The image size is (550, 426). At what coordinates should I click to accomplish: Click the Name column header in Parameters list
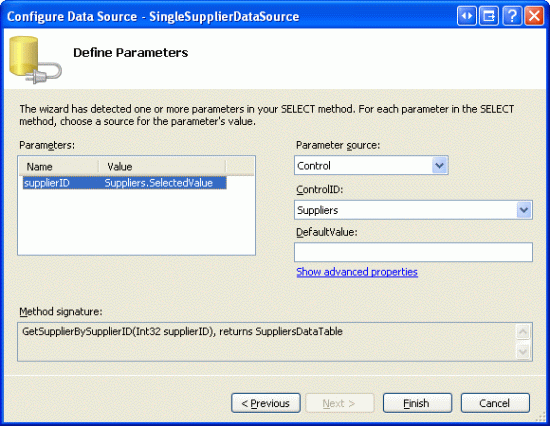pyautogui.click(x=59, y=166)
